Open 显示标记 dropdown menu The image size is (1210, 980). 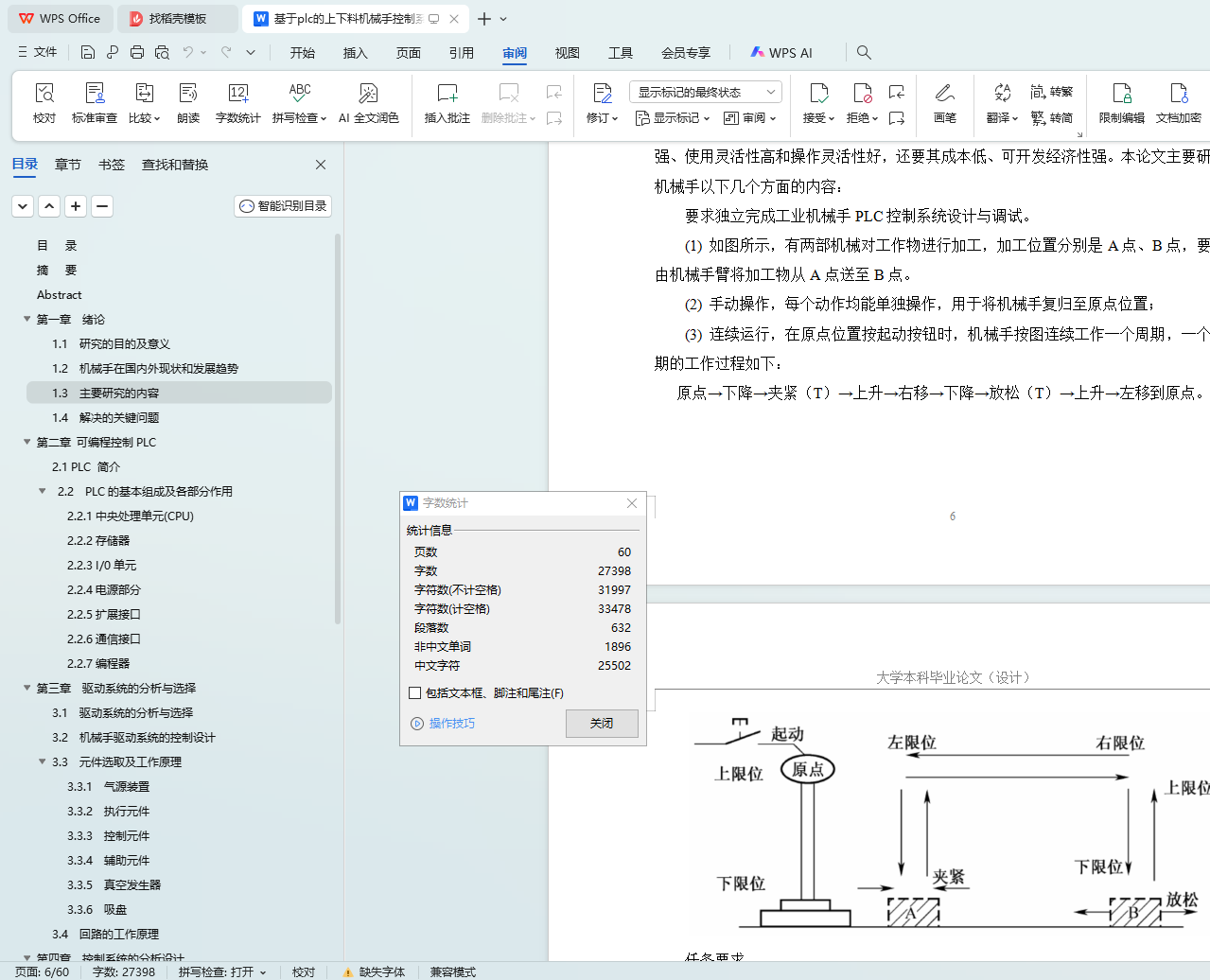click(x=673, y=118)
